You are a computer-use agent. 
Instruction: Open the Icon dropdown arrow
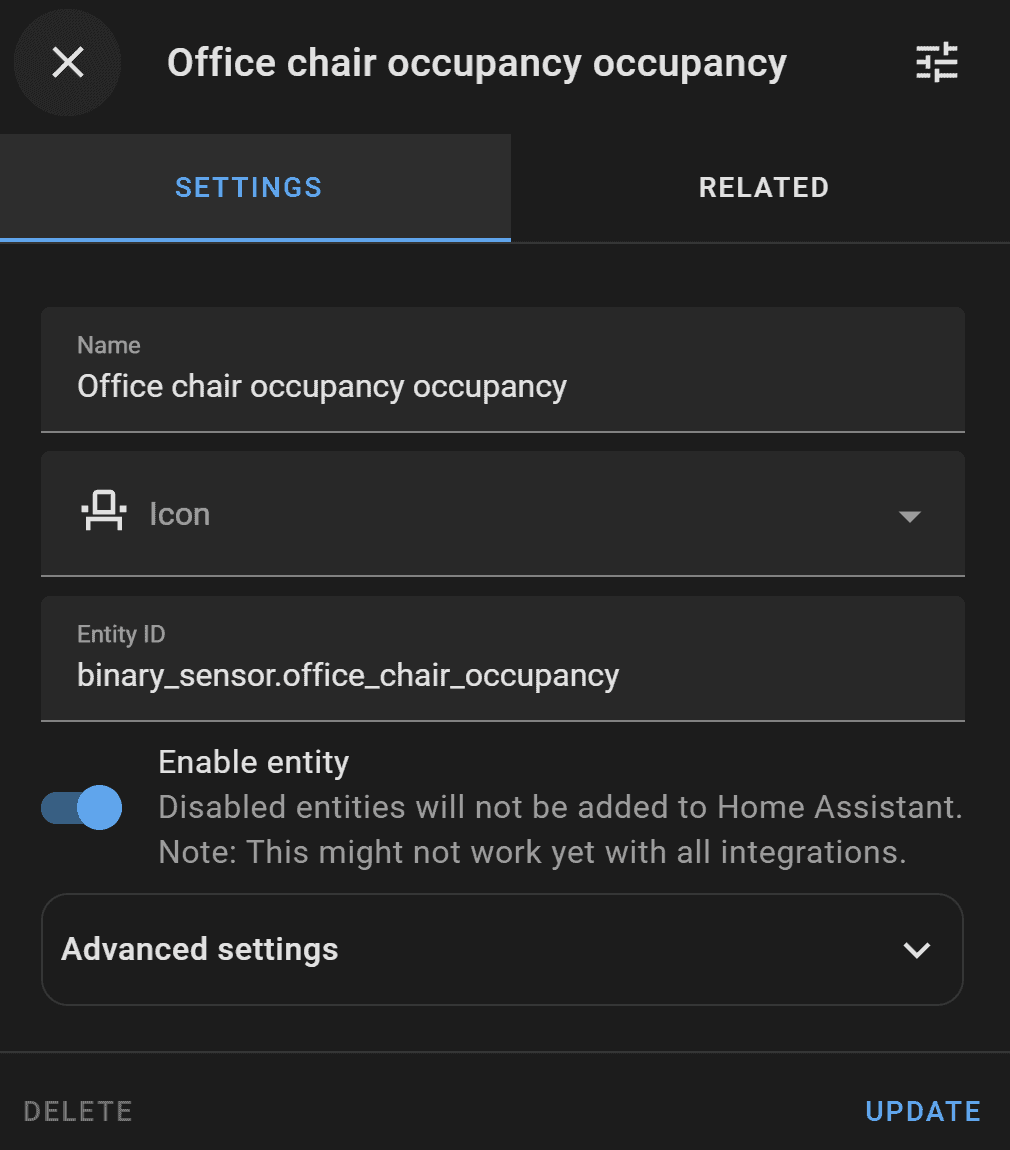[x=909, y=516]
